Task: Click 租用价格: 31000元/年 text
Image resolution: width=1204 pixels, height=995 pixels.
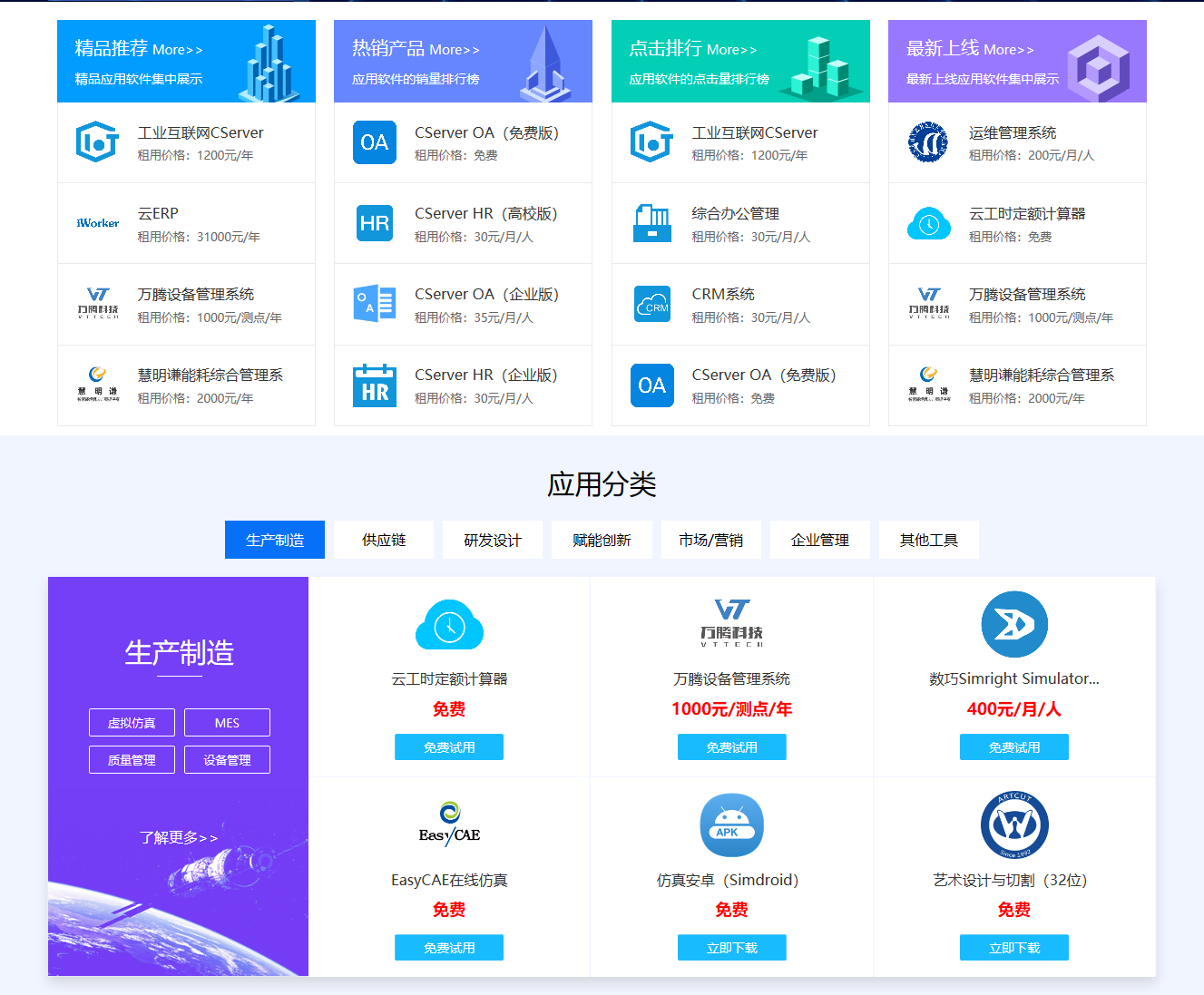Action: point(199,237)
